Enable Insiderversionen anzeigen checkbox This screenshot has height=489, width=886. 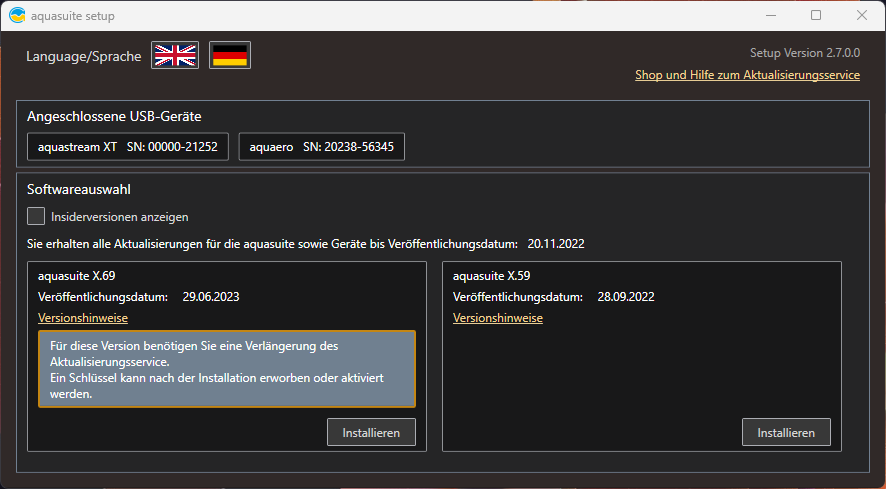point(36,216)
